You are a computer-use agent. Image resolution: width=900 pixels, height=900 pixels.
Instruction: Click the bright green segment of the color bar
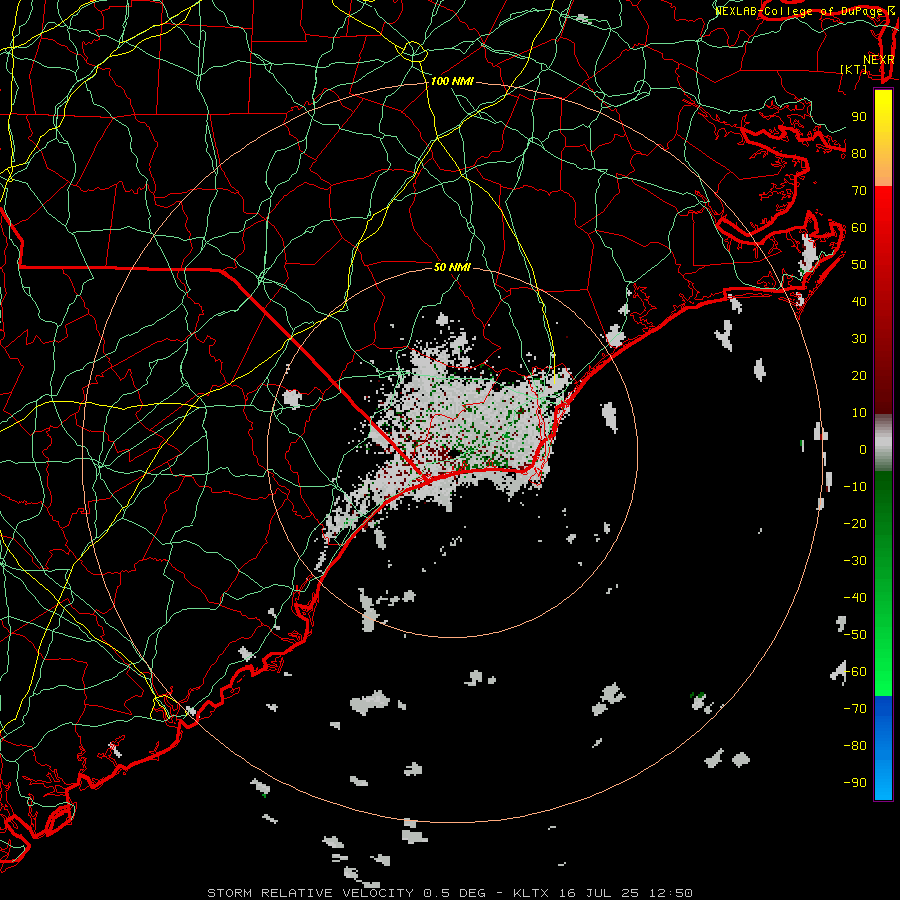pos(883,660)
